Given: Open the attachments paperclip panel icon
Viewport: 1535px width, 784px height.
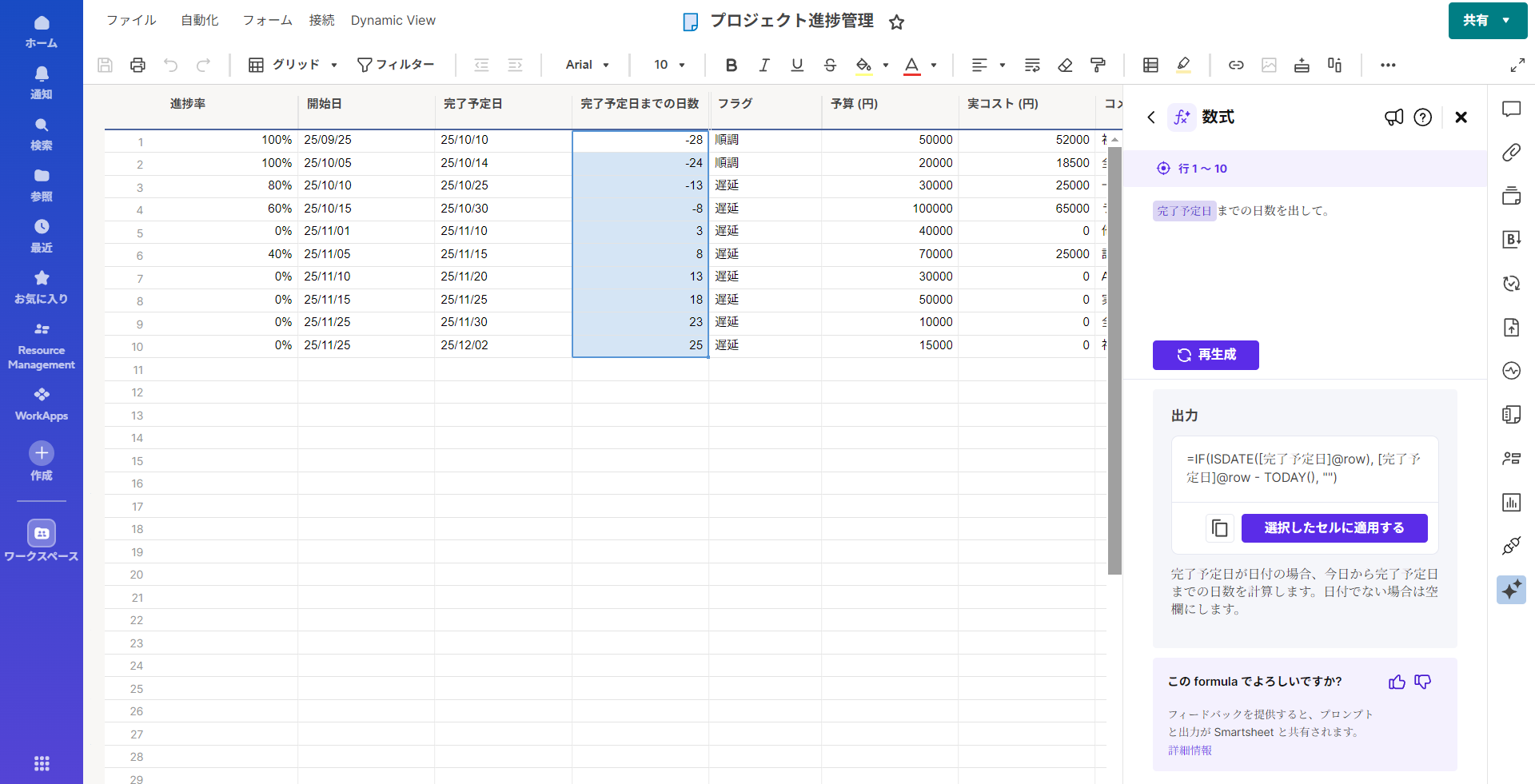Looking at the screenshot, I should (x=1511, y=153).
